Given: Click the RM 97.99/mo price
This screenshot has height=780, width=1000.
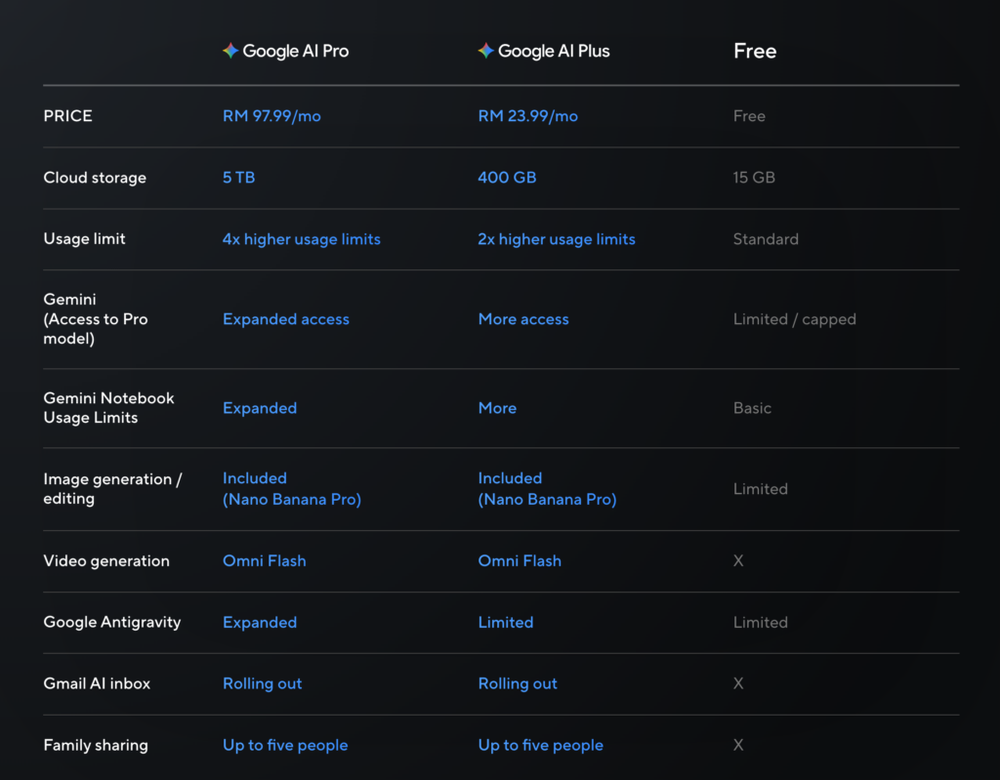Looking at the screenshot, I should [x=272, y=116].
